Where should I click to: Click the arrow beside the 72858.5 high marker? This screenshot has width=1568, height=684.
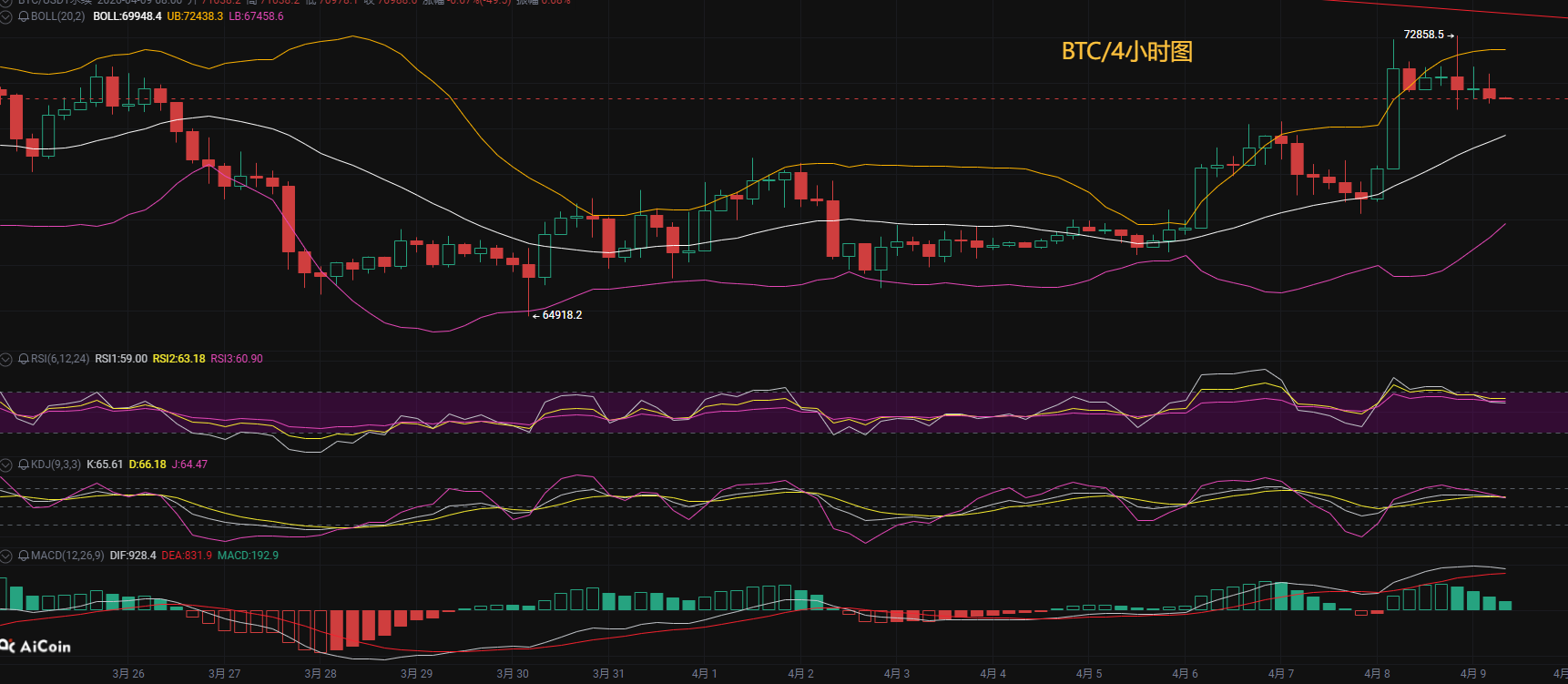click(1451, 35)
